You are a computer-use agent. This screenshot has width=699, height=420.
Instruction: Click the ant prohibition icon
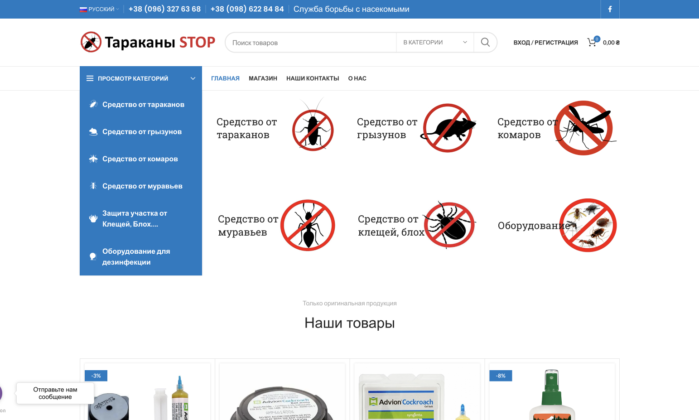point(307,224)
